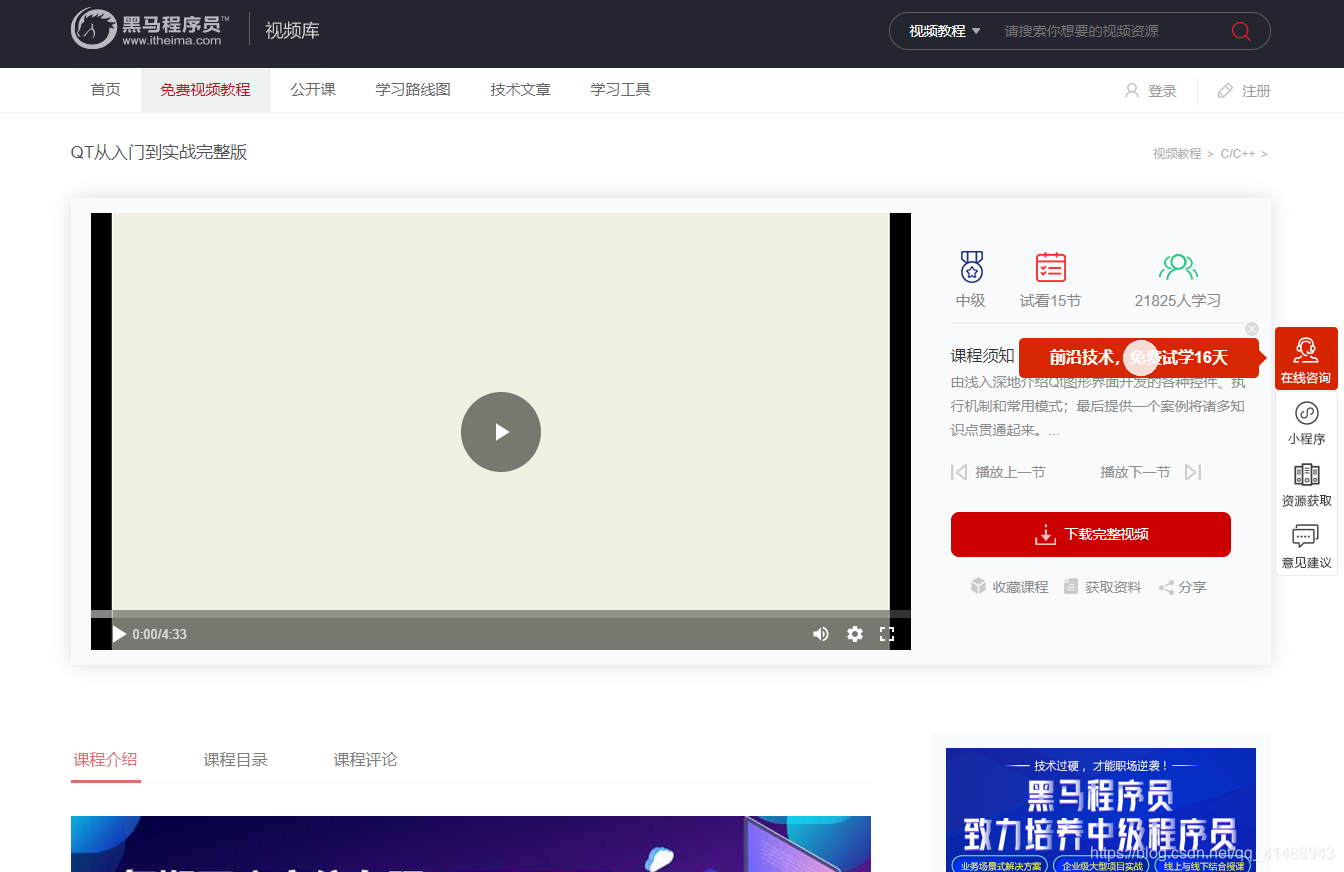Click the 收藏课程 label
The width and height of the screenshot is (1344, 872).
coord(1020,587)
